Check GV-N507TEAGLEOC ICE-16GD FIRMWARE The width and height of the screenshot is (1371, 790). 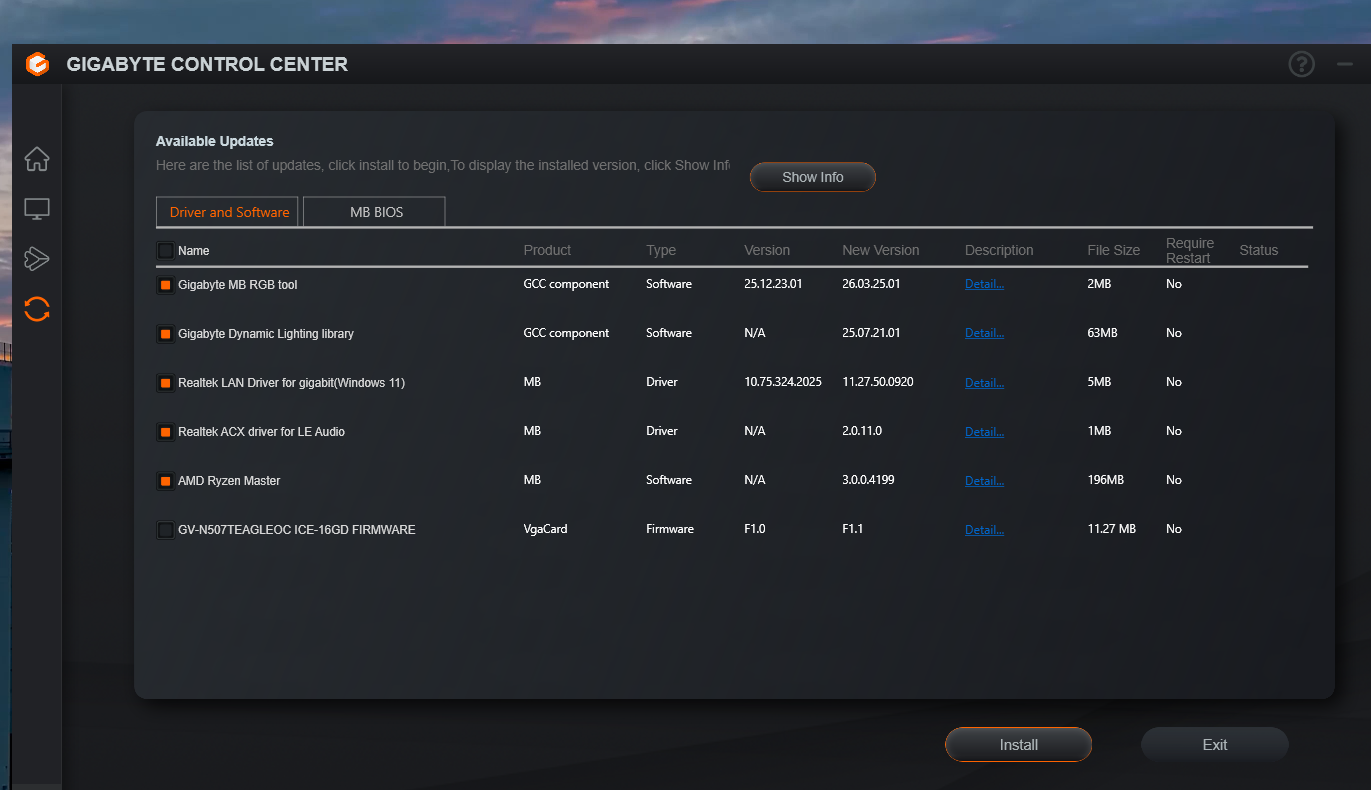click(x=165, y=530)
